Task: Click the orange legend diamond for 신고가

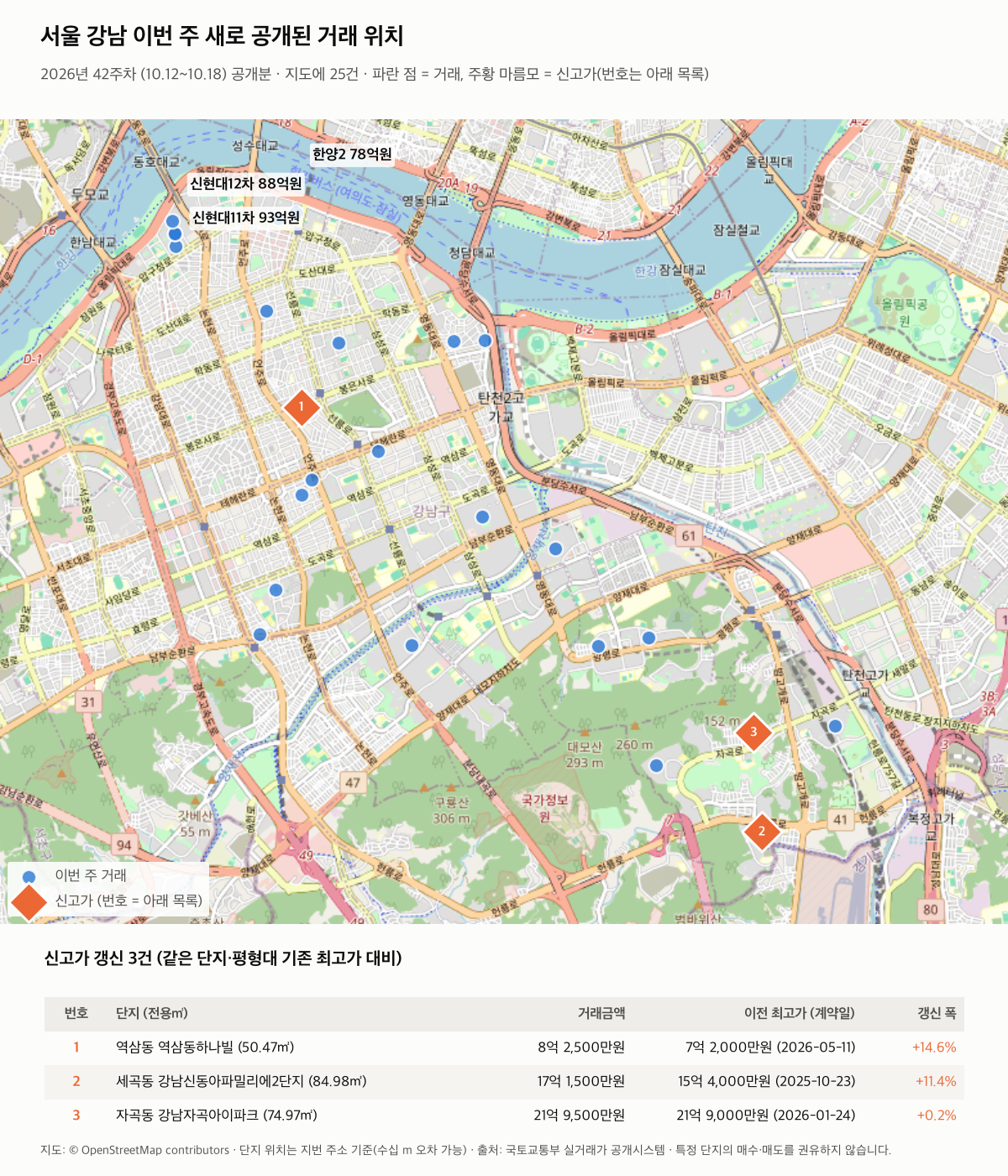Action: pos(29,901)
